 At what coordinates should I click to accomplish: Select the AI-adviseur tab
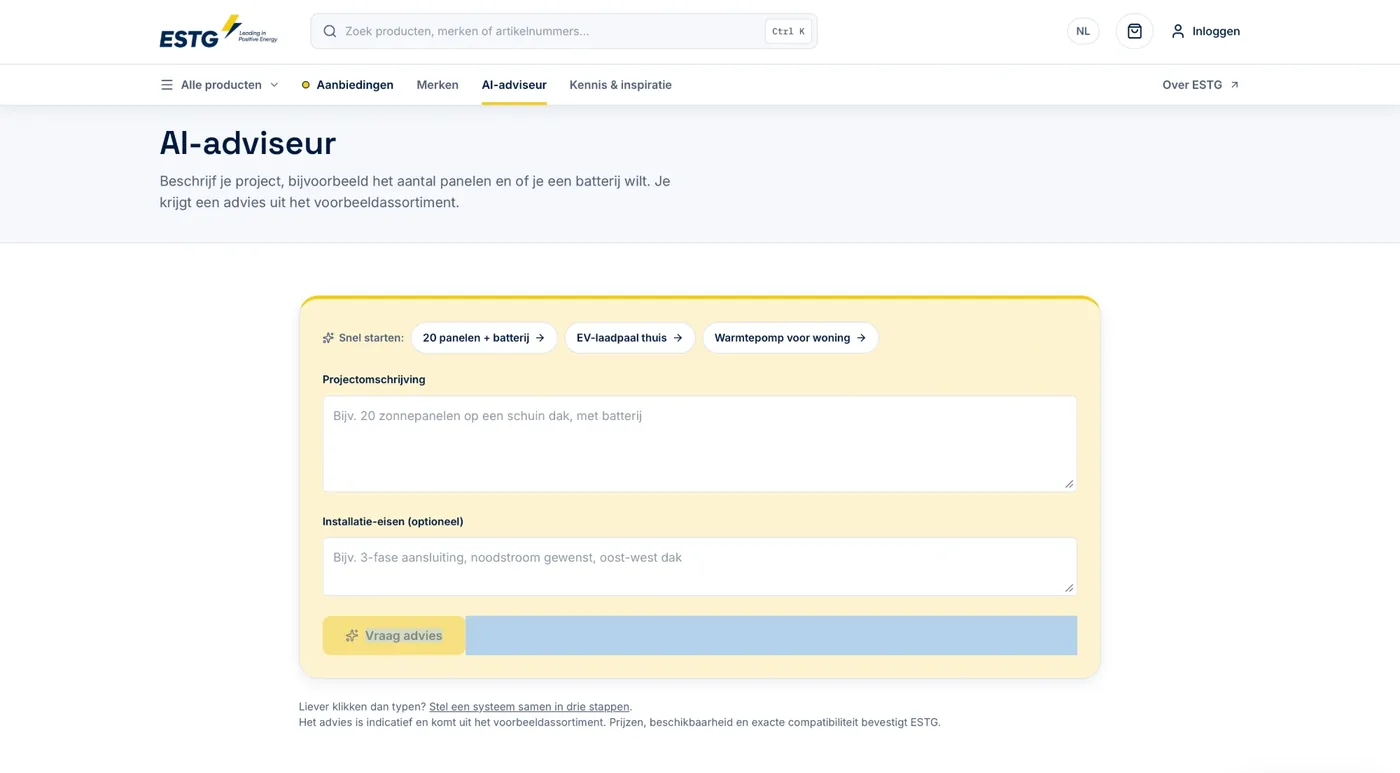[514, 85]
